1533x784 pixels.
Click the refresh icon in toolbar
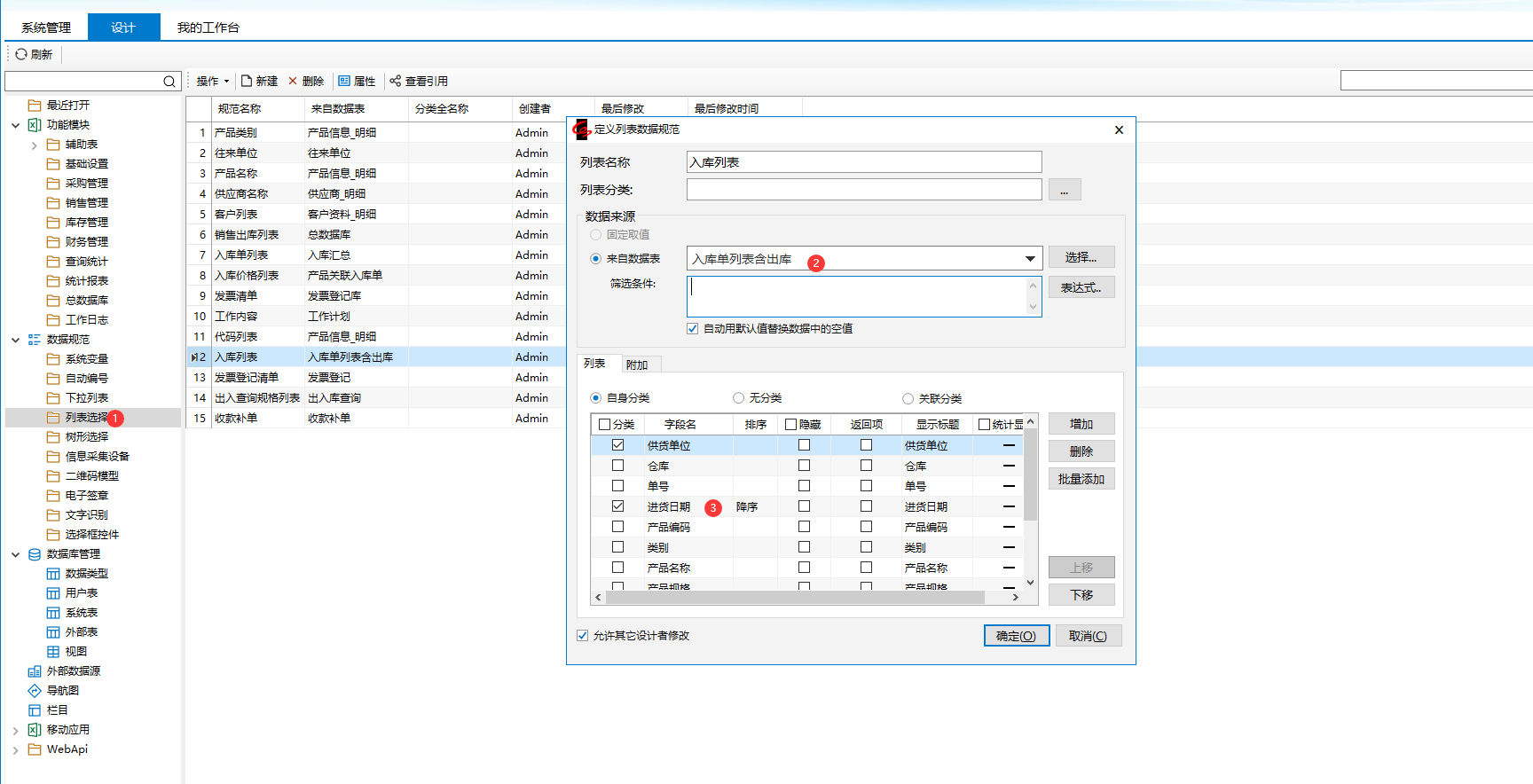click(x=21, y=54)
